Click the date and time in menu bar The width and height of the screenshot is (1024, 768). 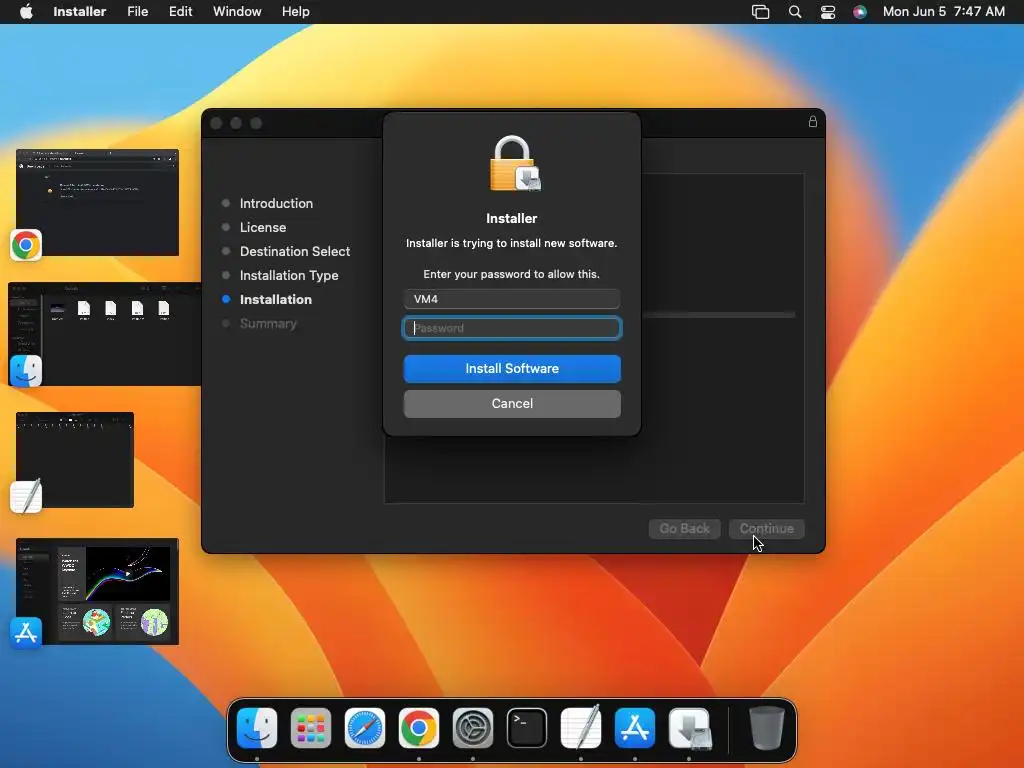click(944, 11)
